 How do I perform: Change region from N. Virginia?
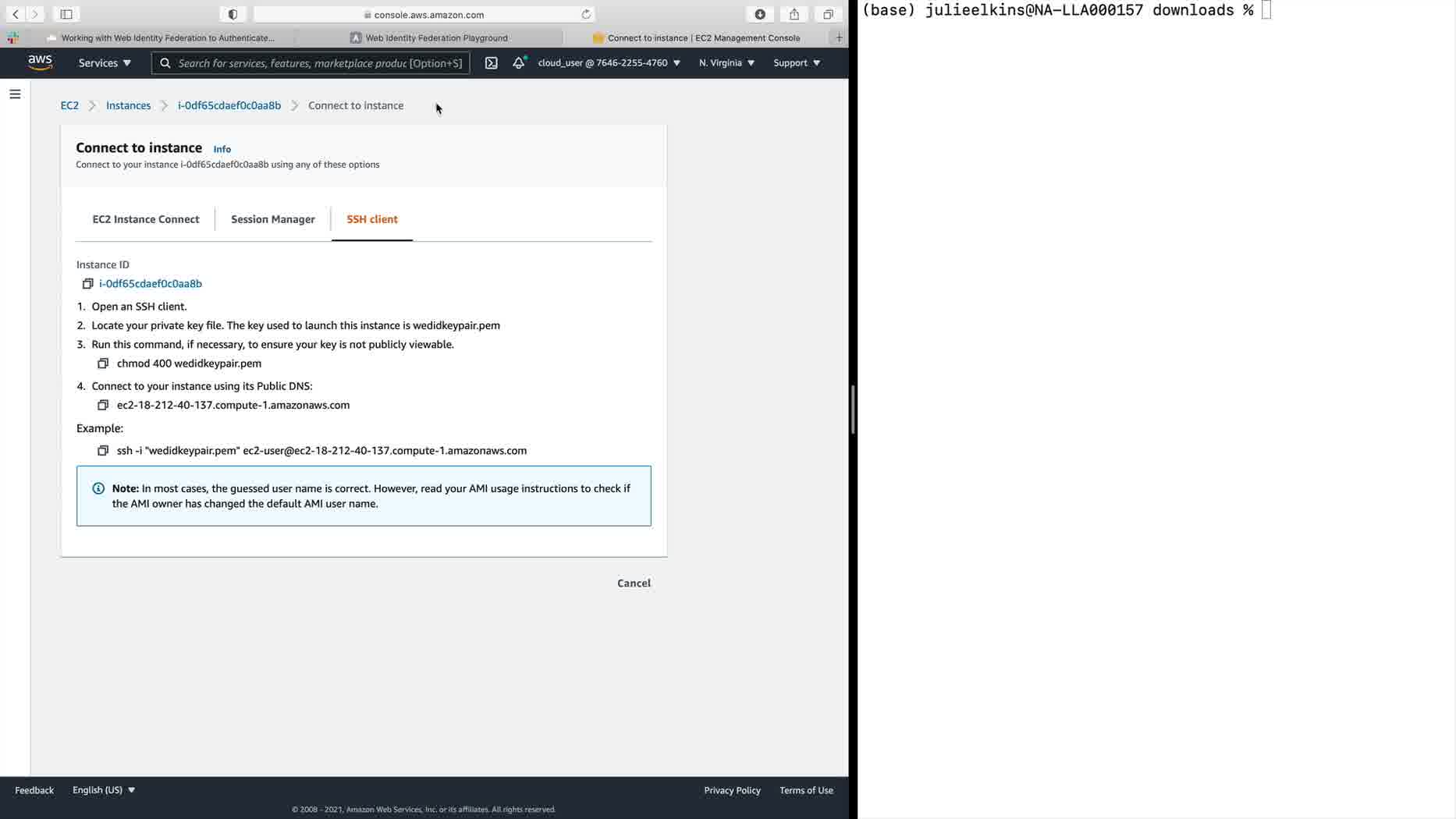726,62
